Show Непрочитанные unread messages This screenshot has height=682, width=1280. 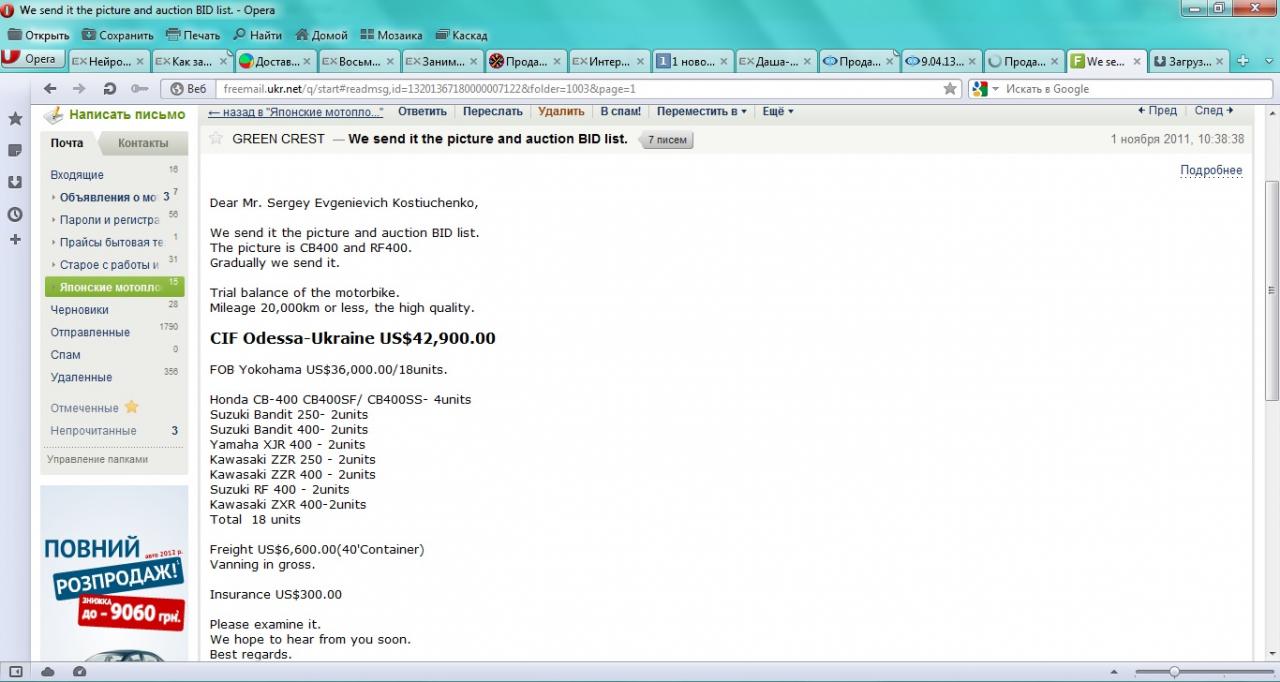94,431
